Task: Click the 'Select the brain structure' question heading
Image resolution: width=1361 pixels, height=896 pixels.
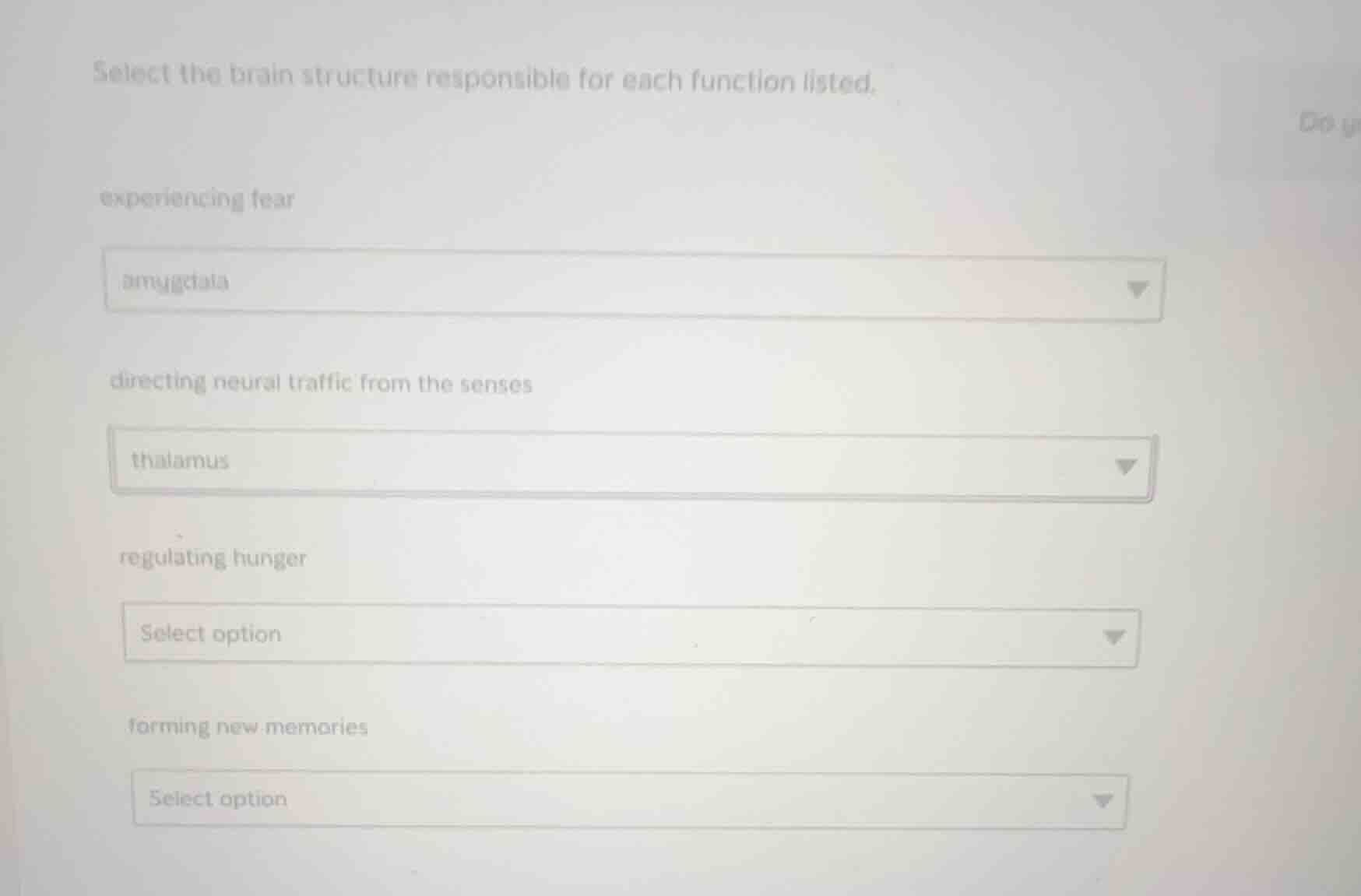Action: point(484,78)
